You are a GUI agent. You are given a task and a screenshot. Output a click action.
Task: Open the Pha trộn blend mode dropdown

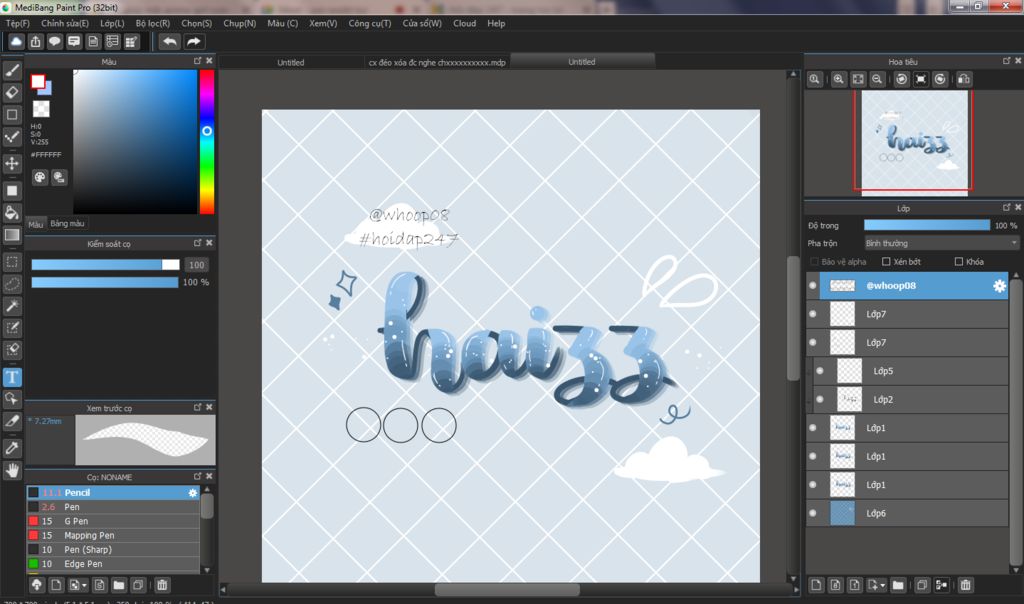coord(941,243)
